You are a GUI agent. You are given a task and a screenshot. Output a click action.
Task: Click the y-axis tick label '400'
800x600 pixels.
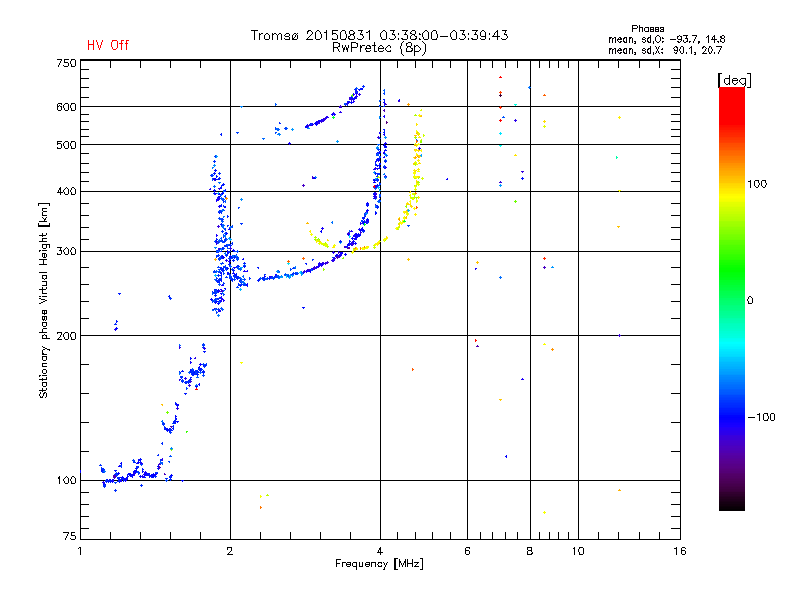(x=66, y=191)
